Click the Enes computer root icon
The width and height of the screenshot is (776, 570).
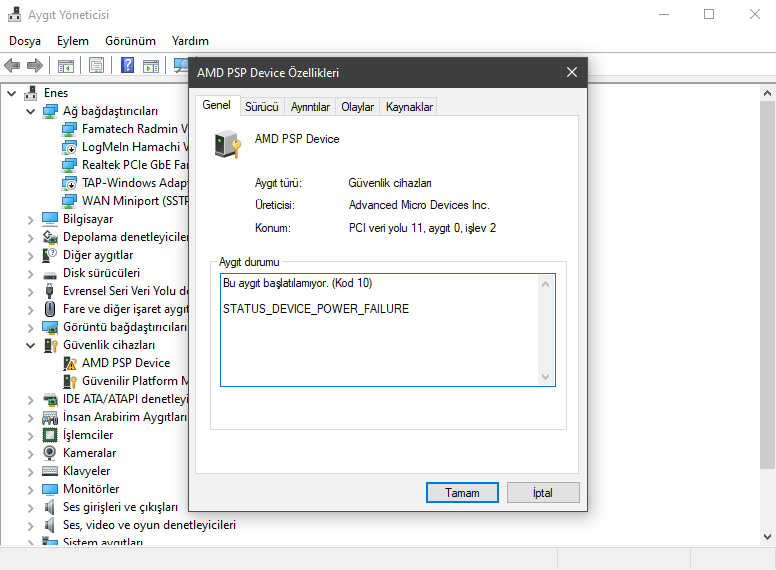pos(31,93)
